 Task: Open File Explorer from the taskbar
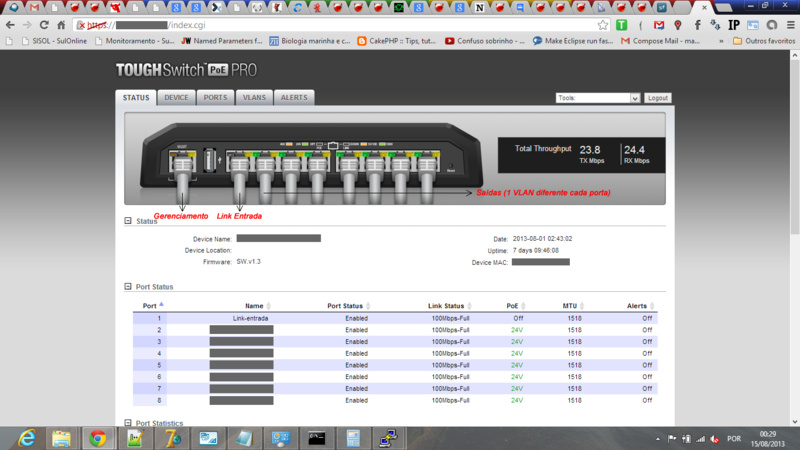click(x=61, y=438)
